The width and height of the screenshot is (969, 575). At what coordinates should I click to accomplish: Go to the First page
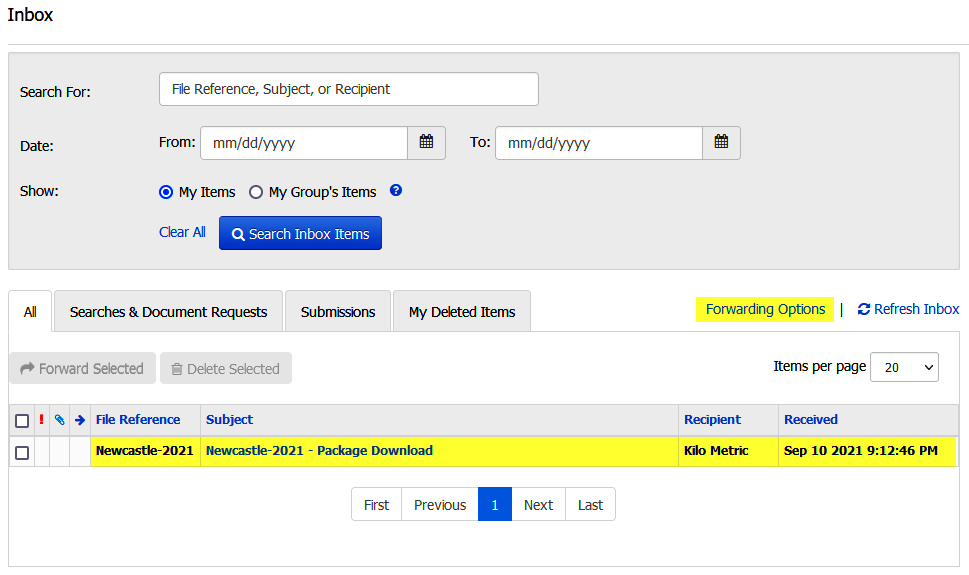click(376, 505)
